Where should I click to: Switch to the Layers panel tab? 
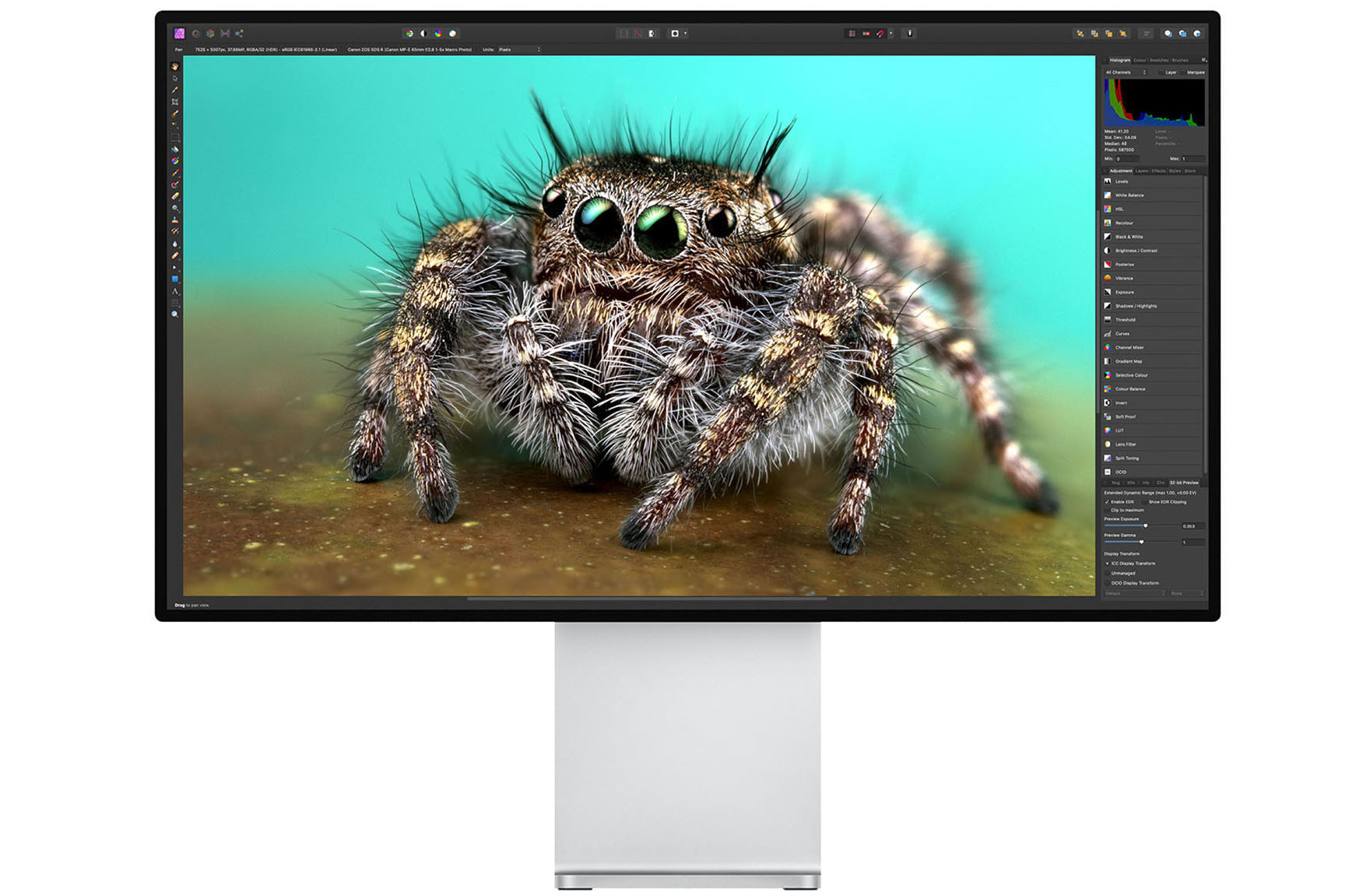(1142, 170)
